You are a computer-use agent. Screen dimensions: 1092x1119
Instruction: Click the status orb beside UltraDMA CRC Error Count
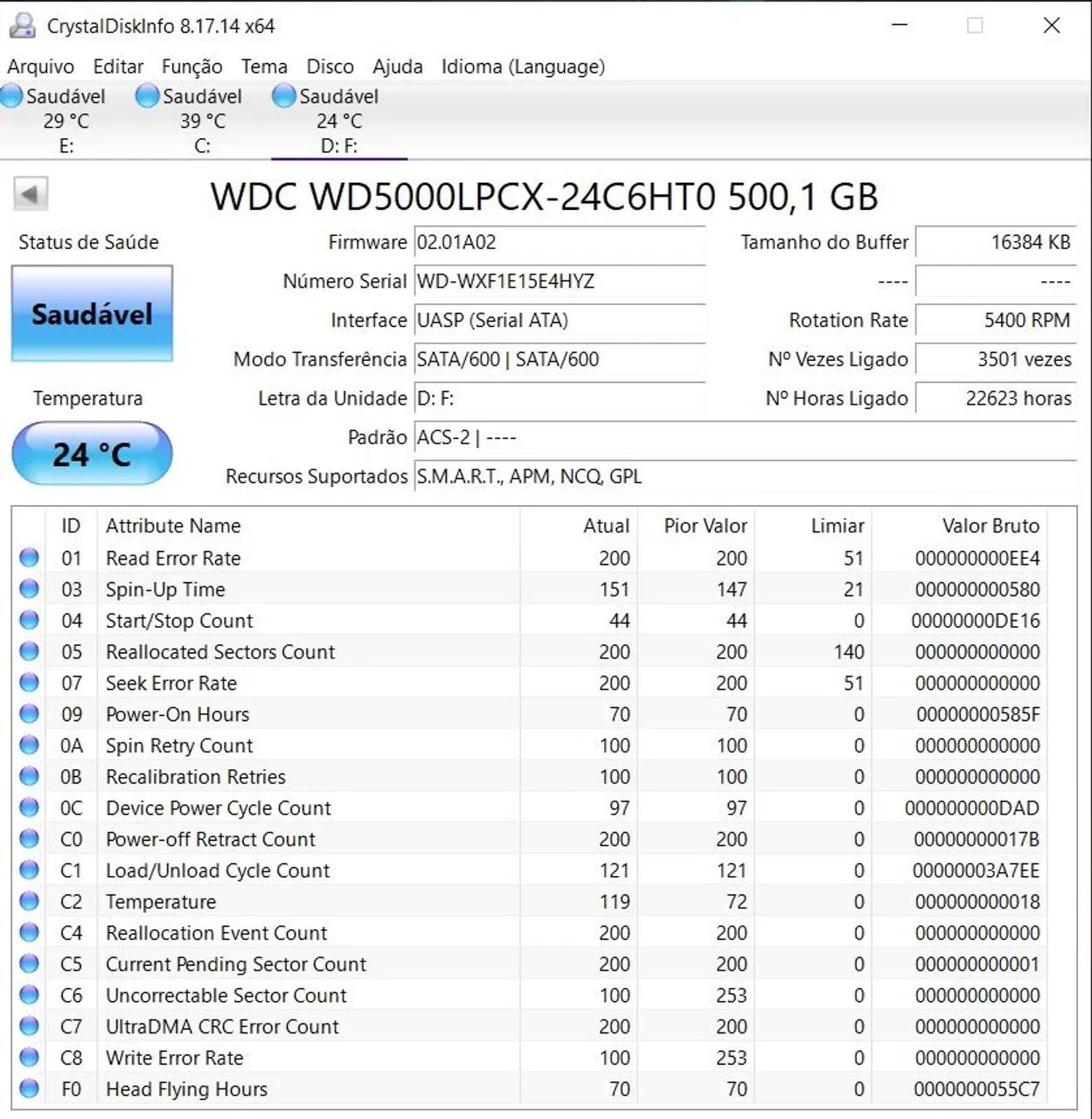[29, 1026]
